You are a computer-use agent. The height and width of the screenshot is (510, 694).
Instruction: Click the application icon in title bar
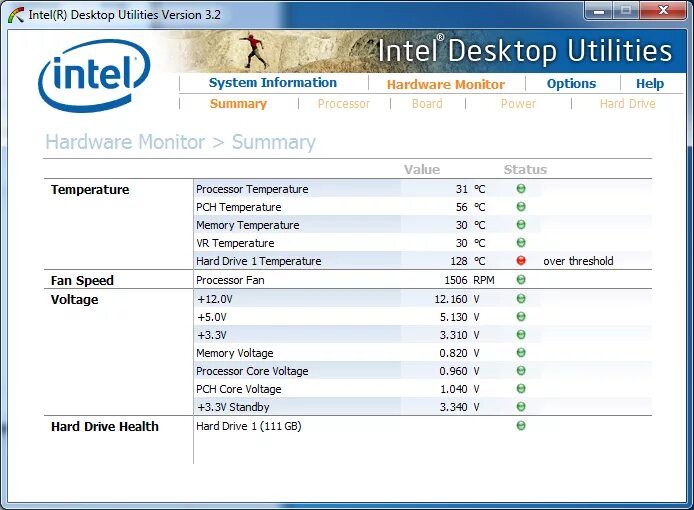[x=16, y=15]
